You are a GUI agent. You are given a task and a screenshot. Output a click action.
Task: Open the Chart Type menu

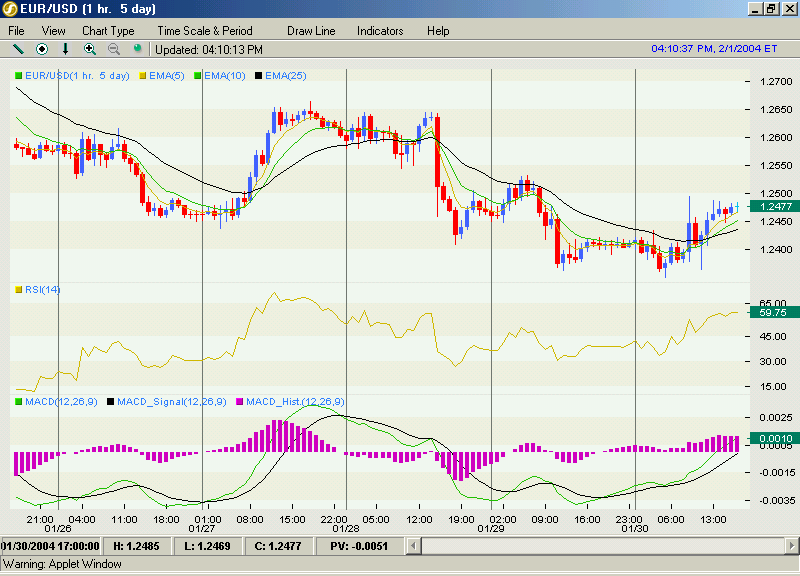[108, 31]
